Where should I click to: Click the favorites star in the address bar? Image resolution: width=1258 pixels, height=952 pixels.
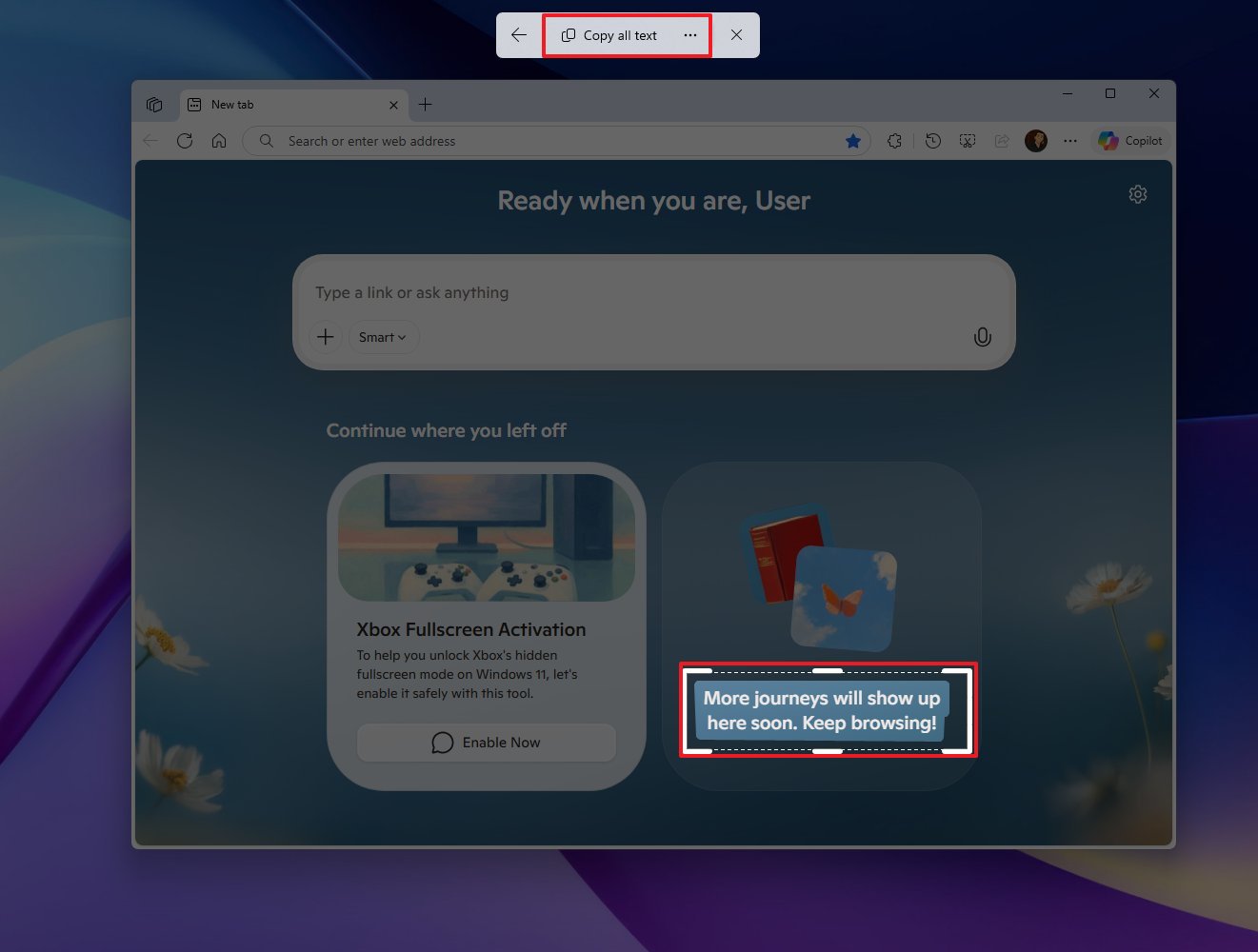852,140
